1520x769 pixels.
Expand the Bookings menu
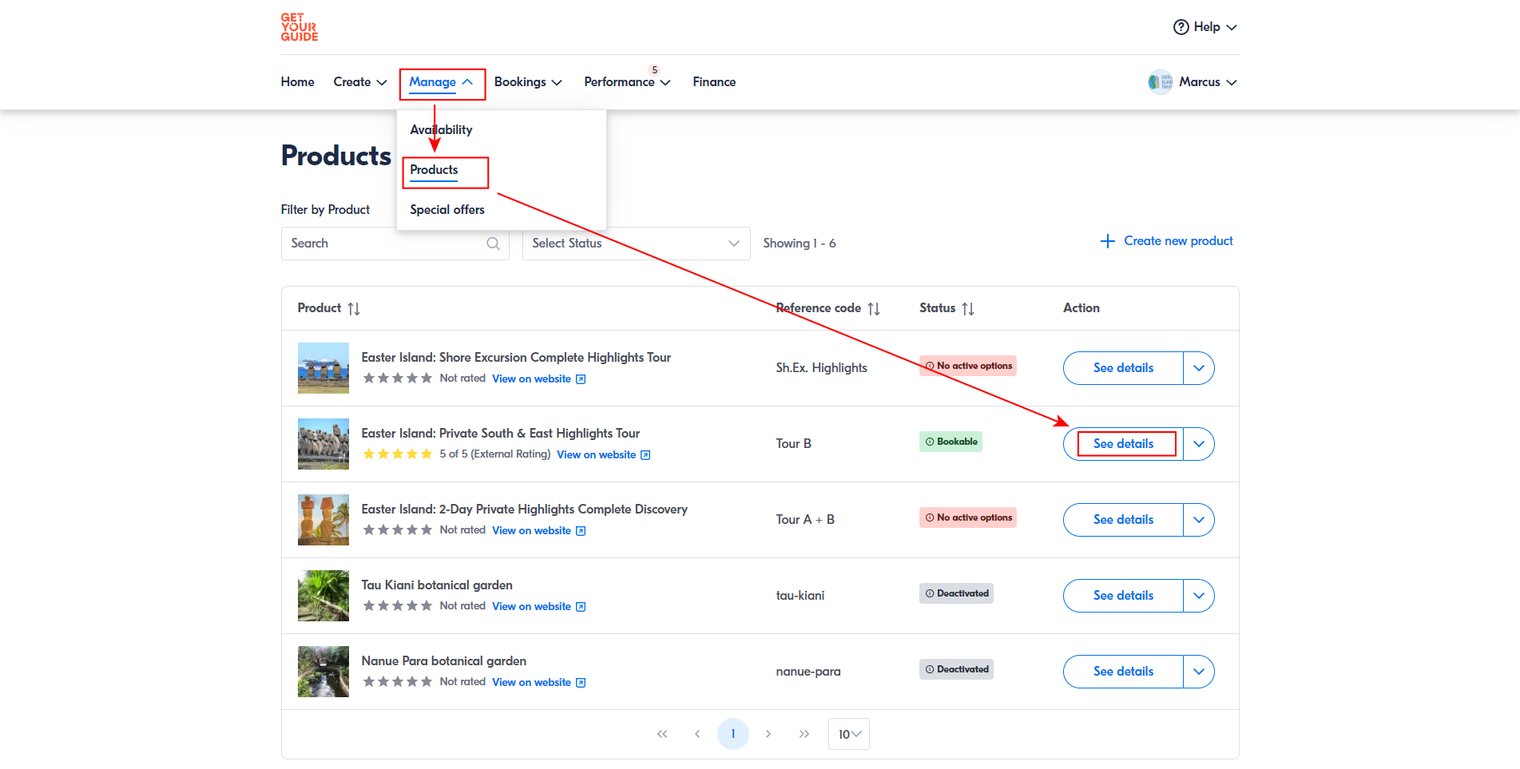(x=528, y=82)
